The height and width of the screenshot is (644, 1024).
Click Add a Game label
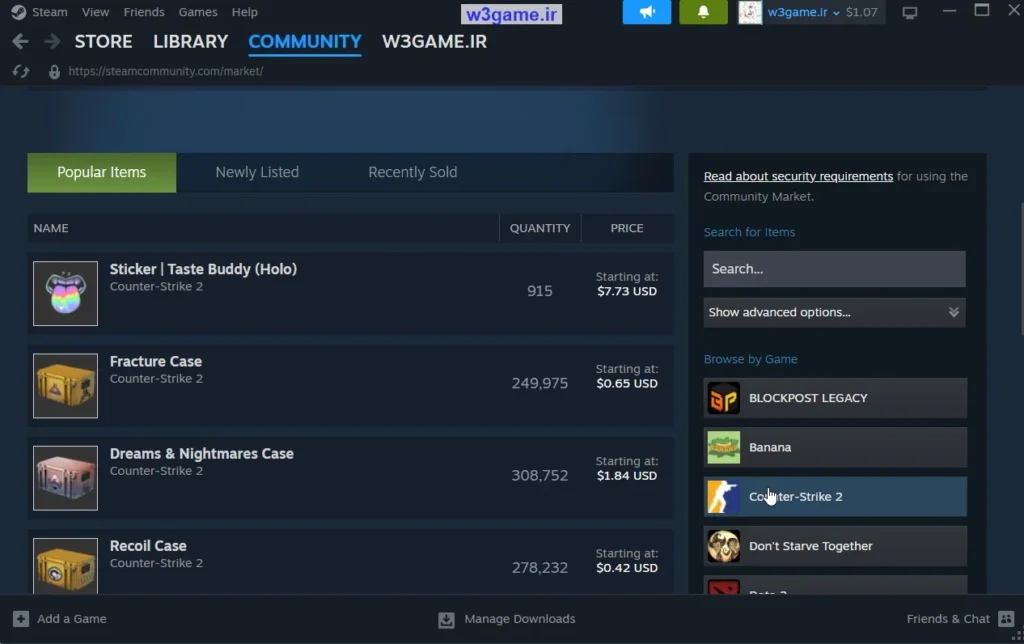point(72,619)
